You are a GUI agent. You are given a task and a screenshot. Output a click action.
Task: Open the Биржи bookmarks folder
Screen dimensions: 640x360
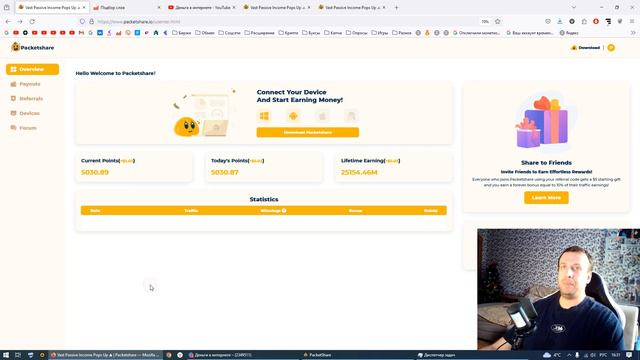click(x=182, y=33)
